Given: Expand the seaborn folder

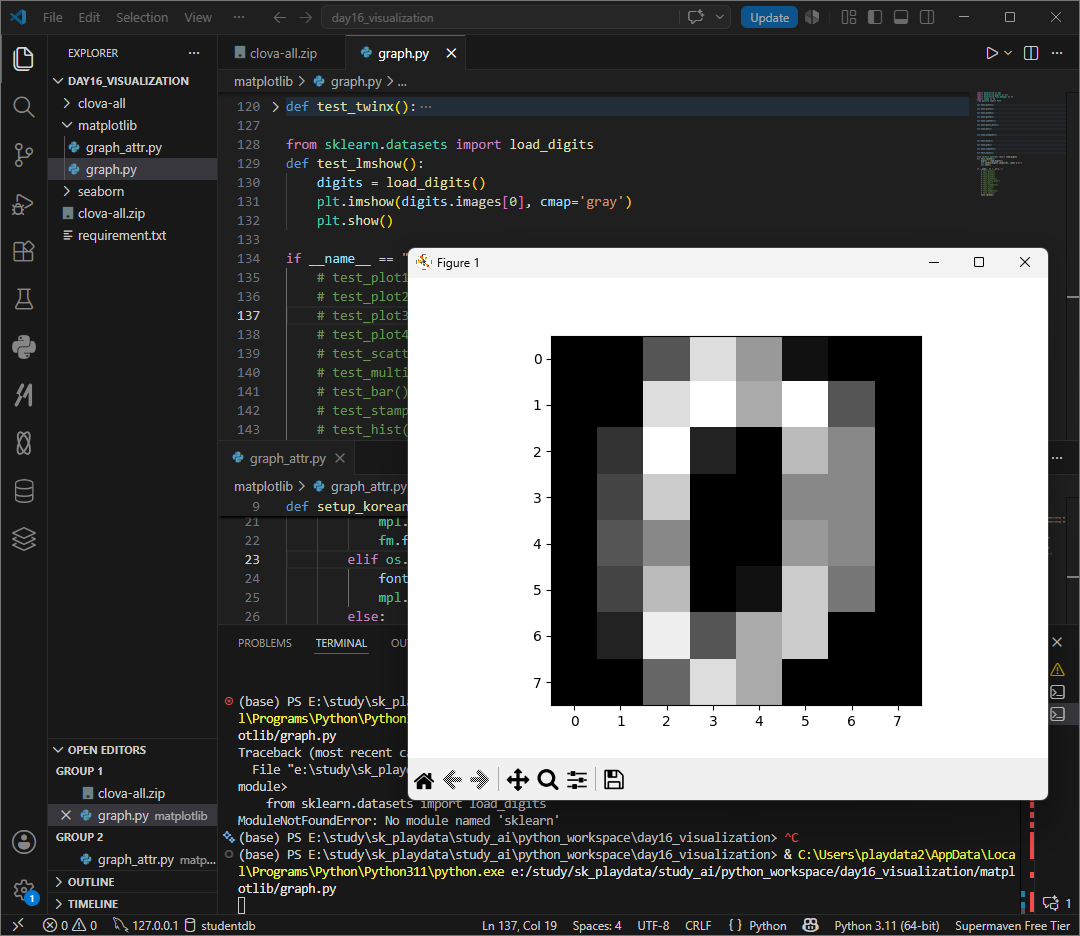Looking at the screenshot, I should tap(67, 191).
